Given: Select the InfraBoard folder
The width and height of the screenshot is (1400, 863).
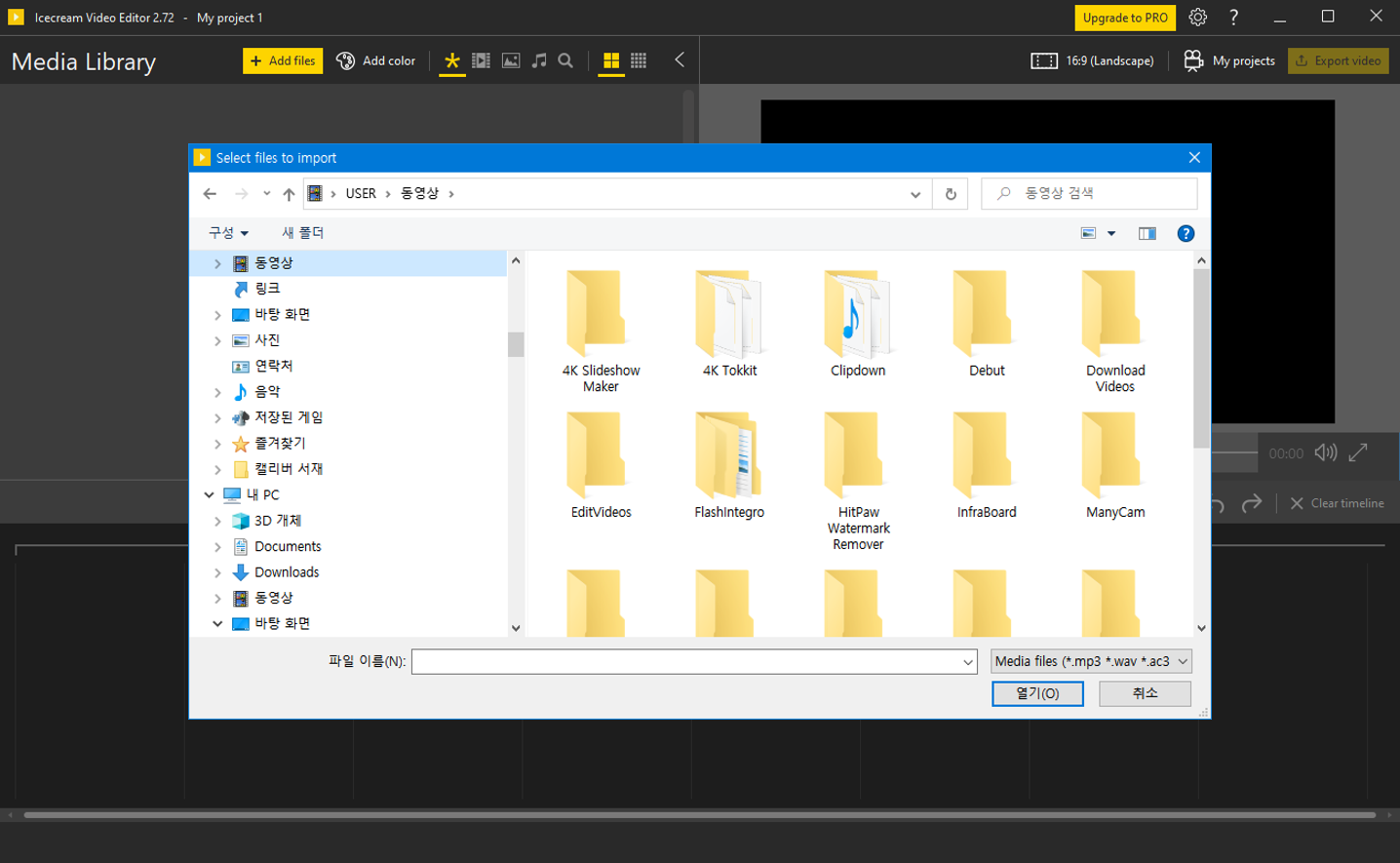Looking at the screenshot, I should click(987, 465).
